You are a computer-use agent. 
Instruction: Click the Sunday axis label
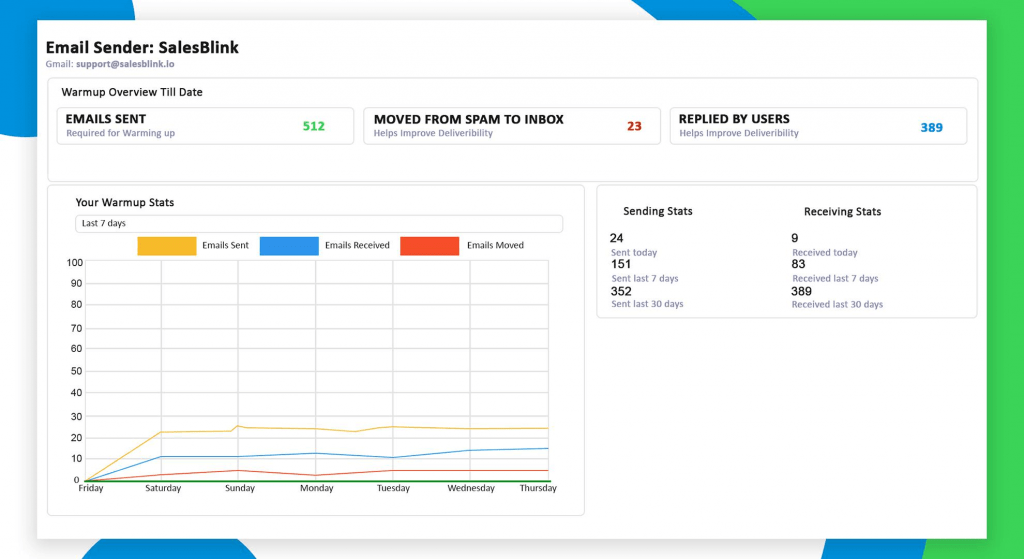coord(240,488)
